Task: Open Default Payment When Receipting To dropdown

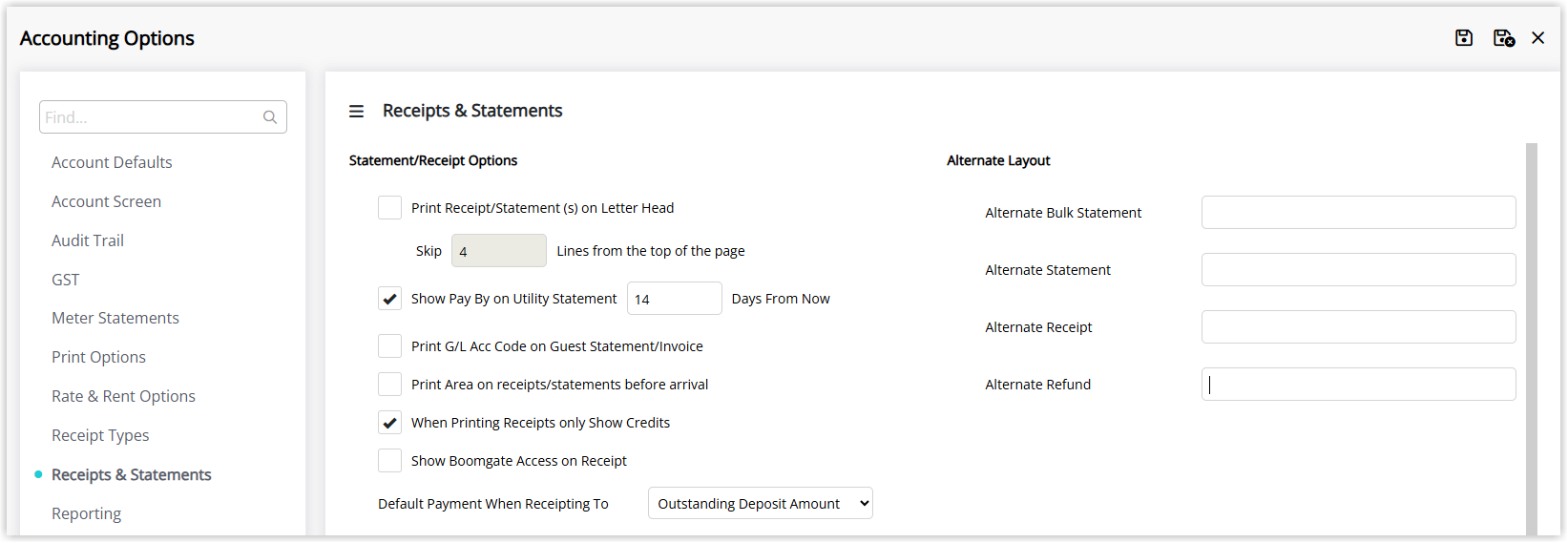Action: pyautogui.click(x=761, y=504)
